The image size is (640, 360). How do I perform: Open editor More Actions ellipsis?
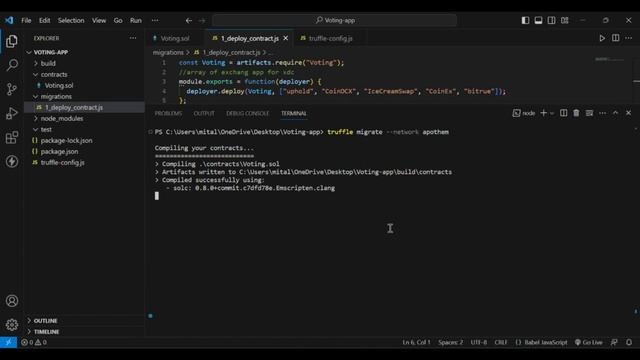(x=629, y=38)
